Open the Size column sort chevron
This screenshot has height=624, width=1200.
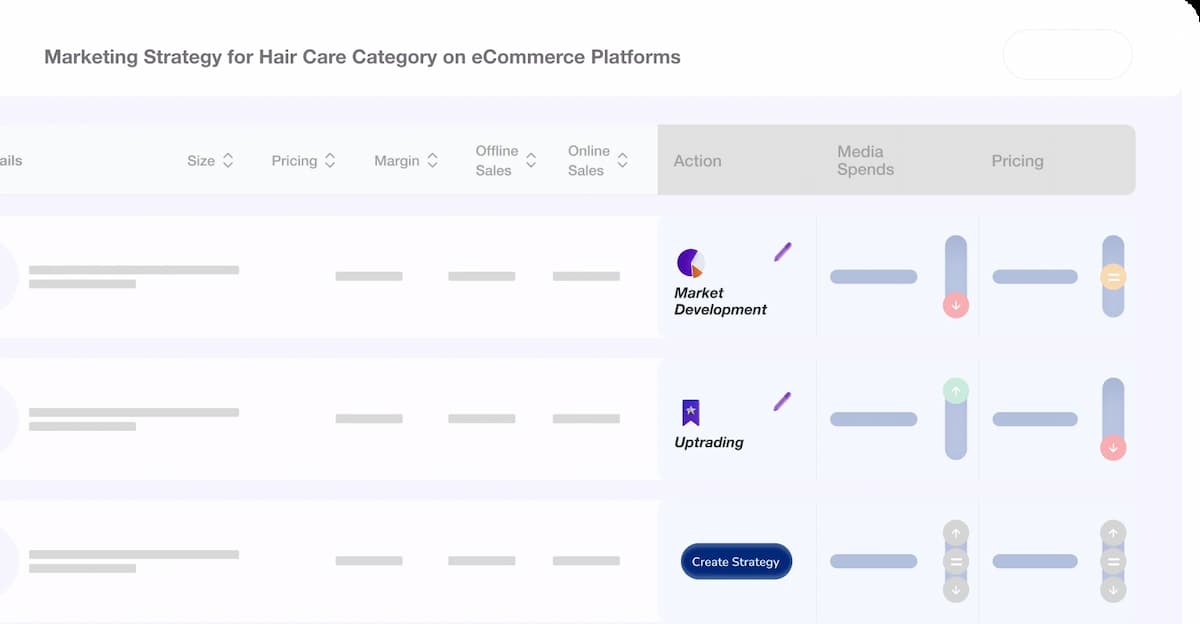tap(228, 160)
